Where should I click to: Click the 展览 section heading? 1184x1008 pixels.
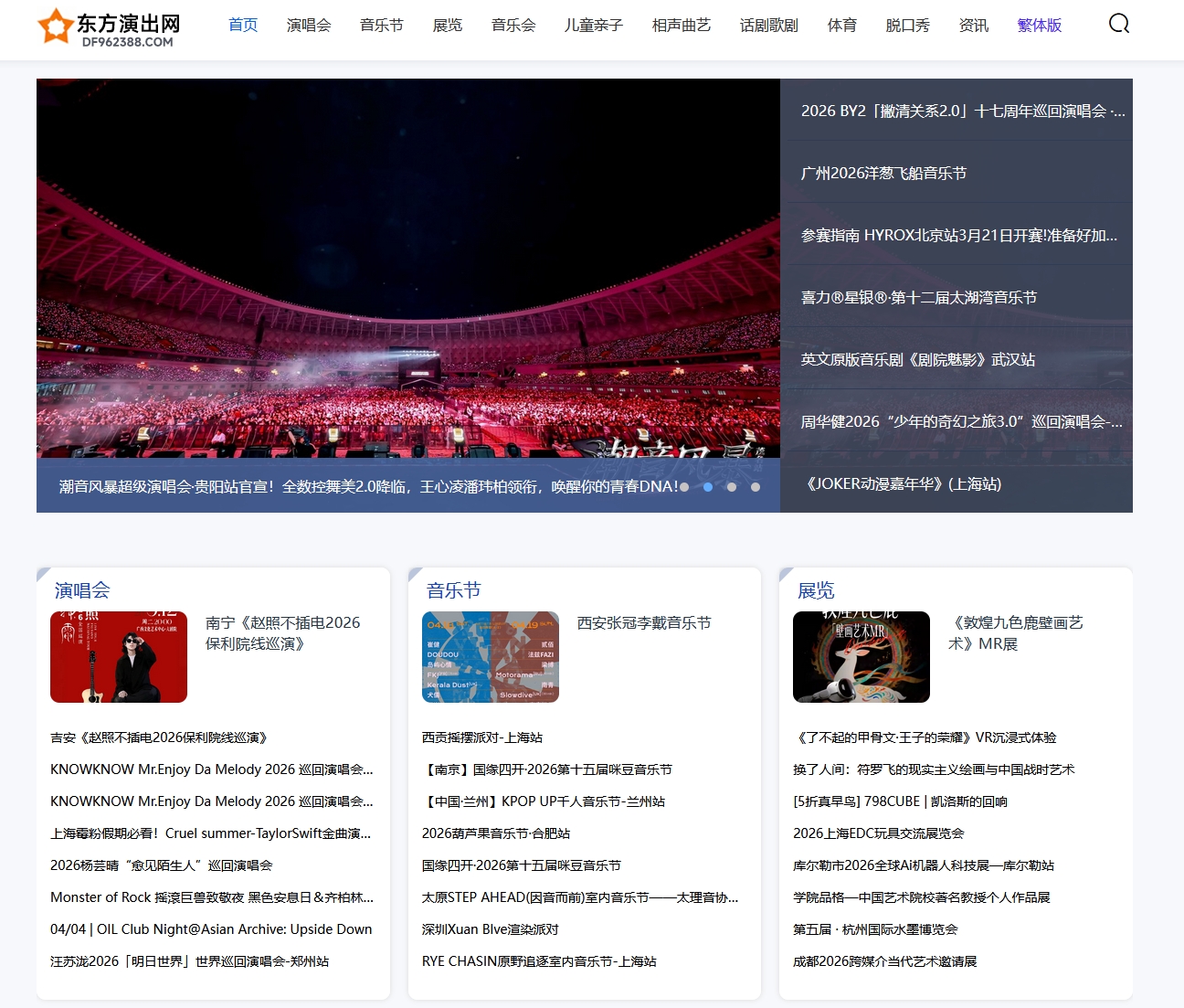click(x=816, y=590)
